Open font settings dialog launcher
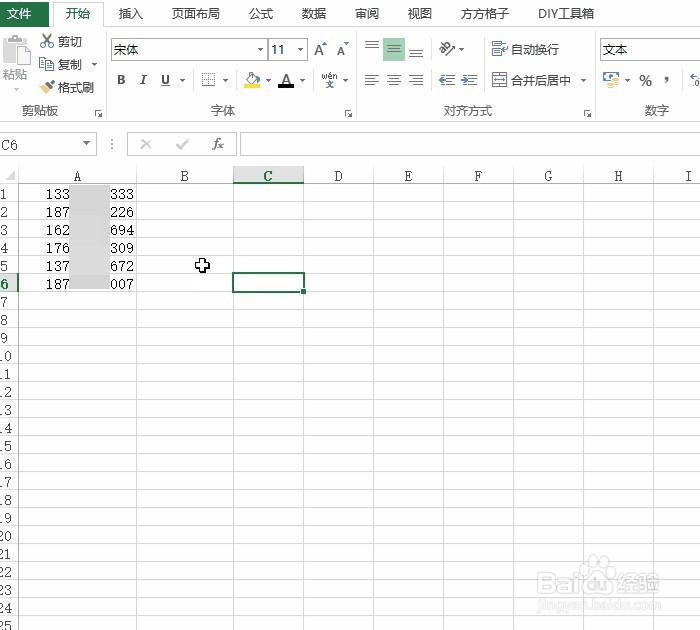The height and width of the screenshot is (630, 700). [x=348, y=113]
